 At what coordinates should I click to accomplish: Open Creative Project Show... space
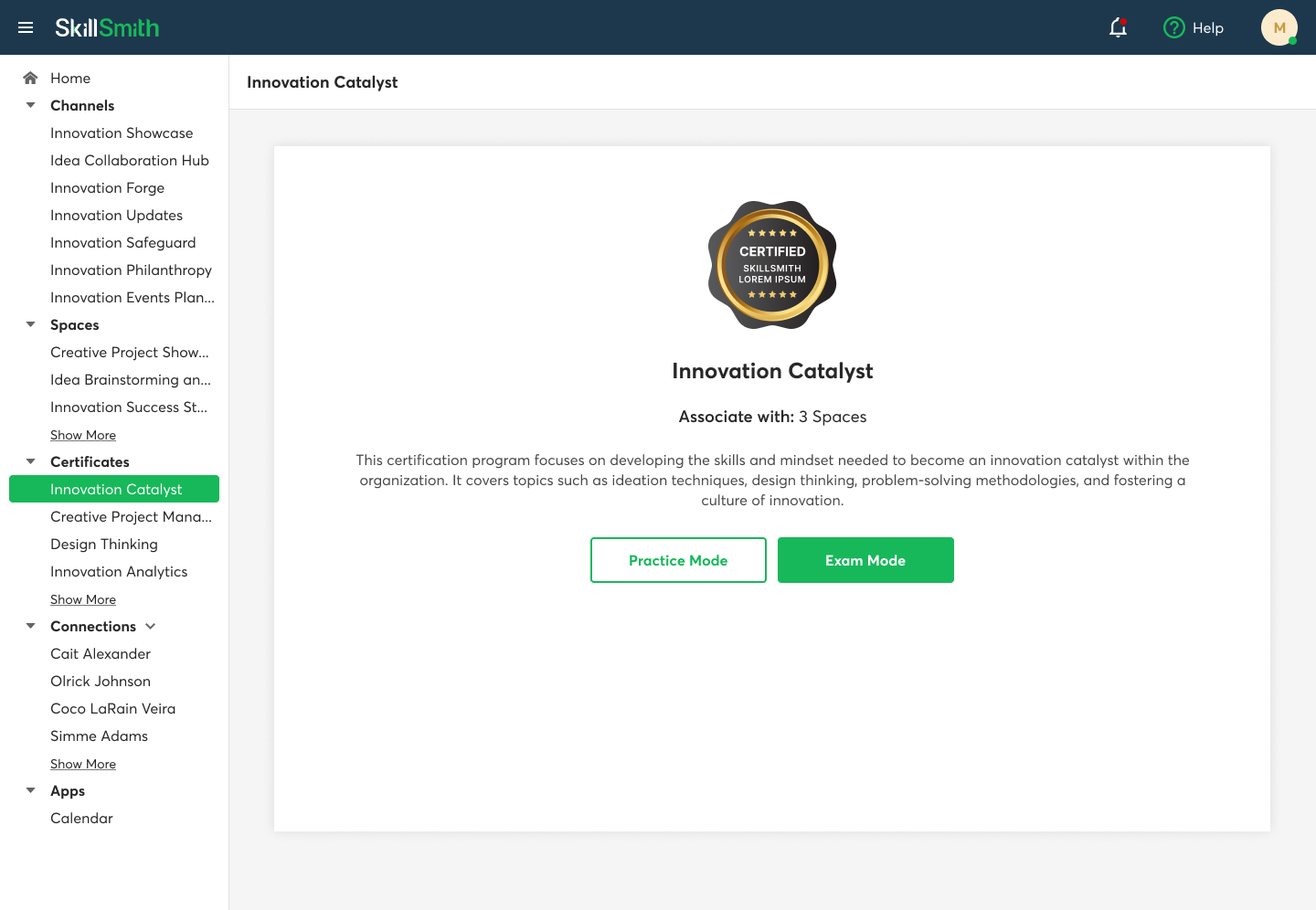129,352
